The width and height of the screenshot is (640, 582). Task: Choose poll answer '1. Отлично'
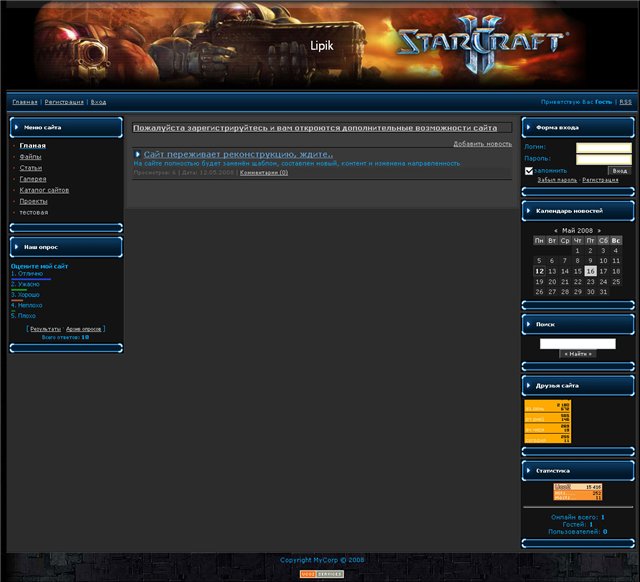pos(27,273)
